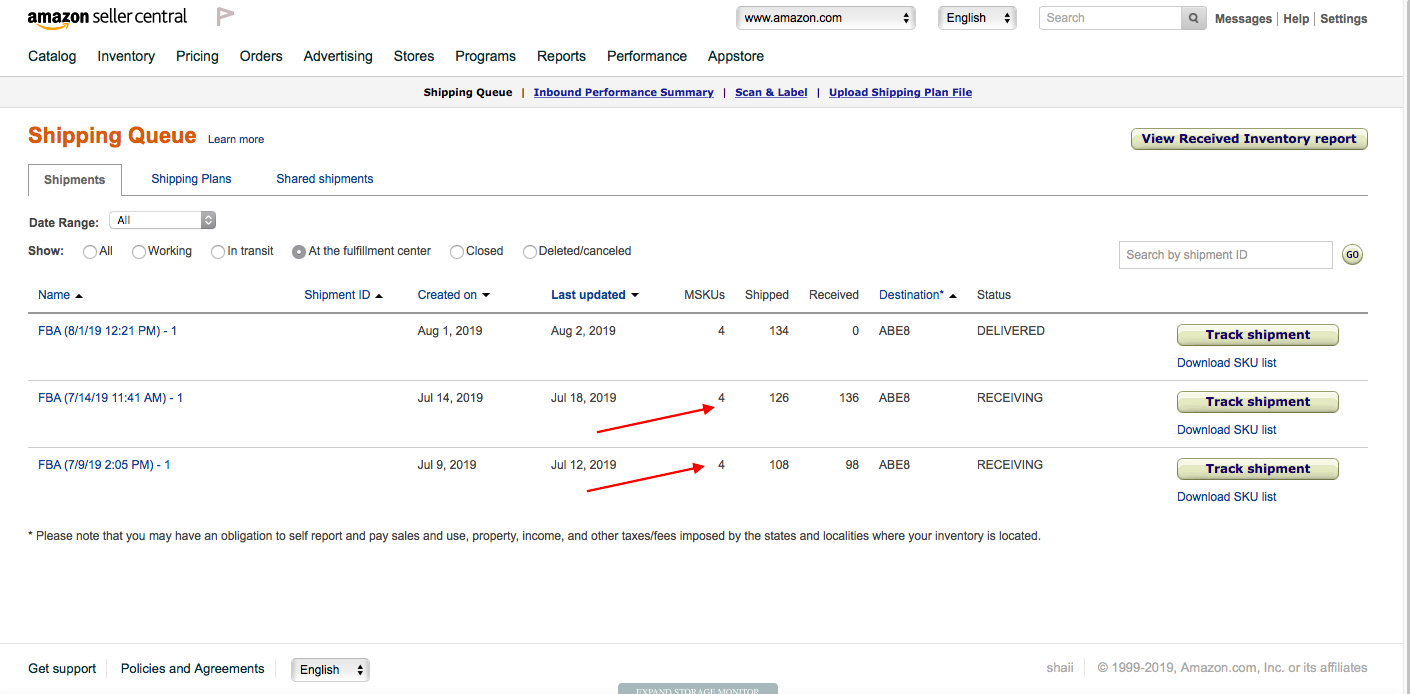Open the Date Range dropdown
Image resolution: width=1410 pixels, height=694 pixels.
click(162, 220)
